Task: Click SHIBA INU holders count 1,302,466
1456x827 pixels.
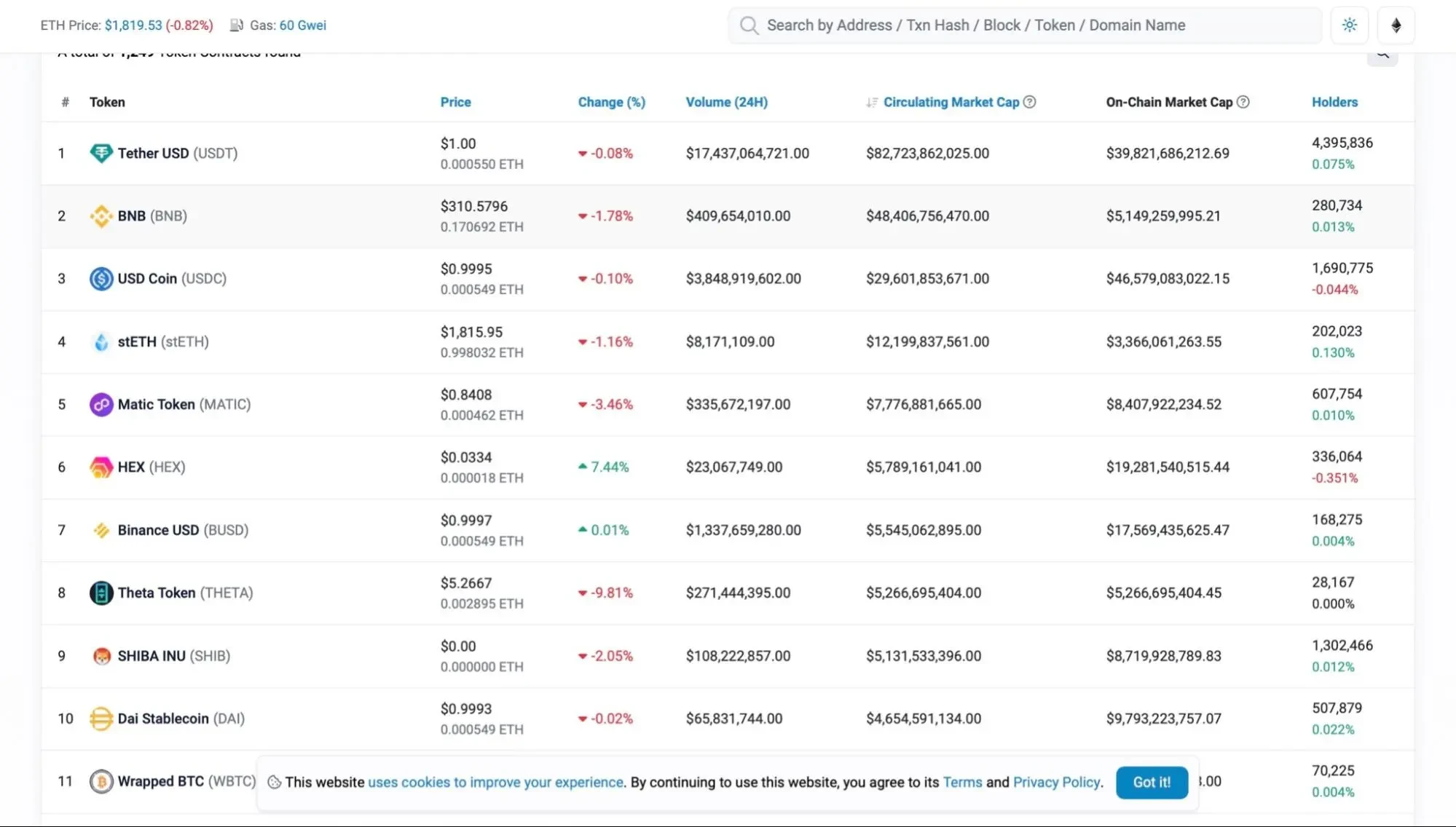Action: point(1342,646)
